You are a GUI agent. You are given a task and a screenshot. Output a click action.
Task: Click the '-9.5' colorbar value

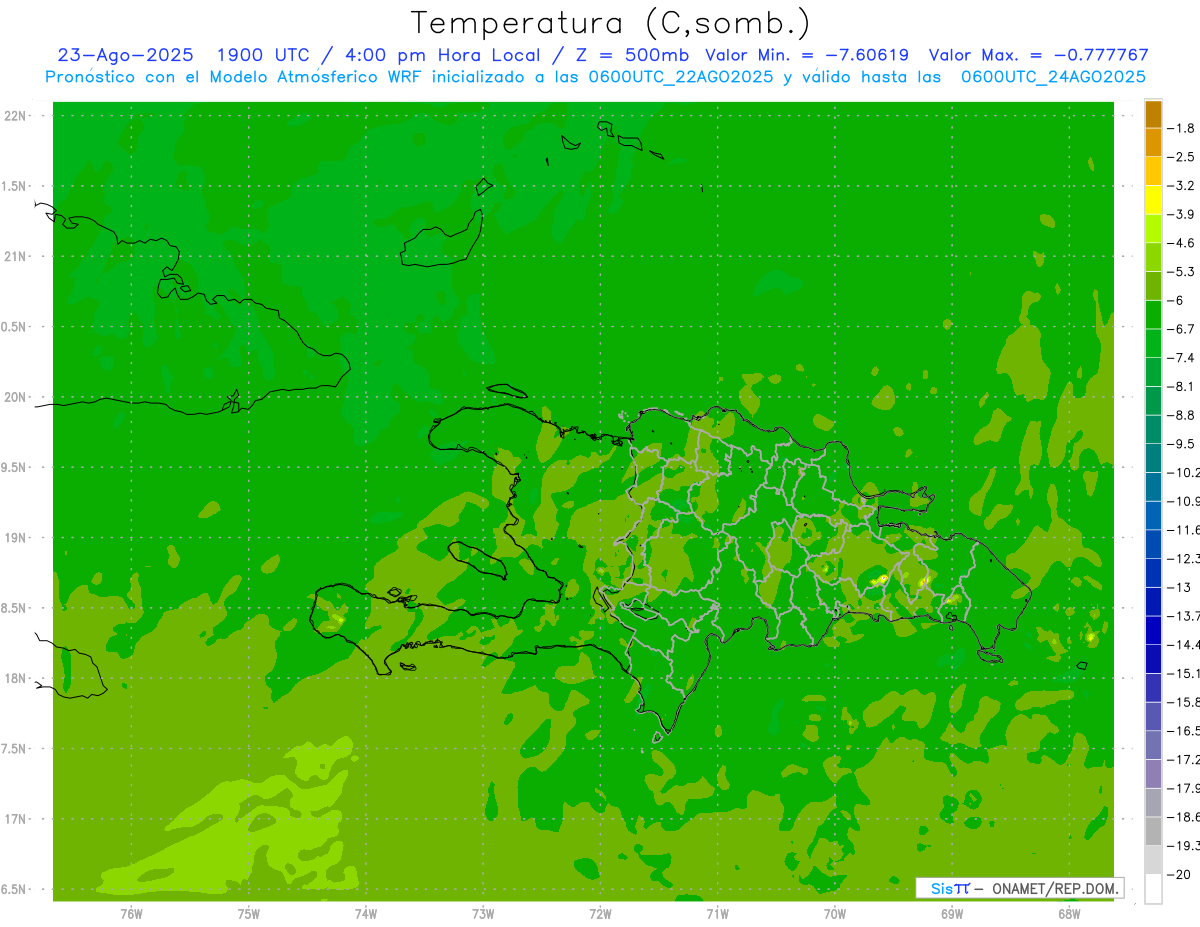click(x=1180, y=444)
